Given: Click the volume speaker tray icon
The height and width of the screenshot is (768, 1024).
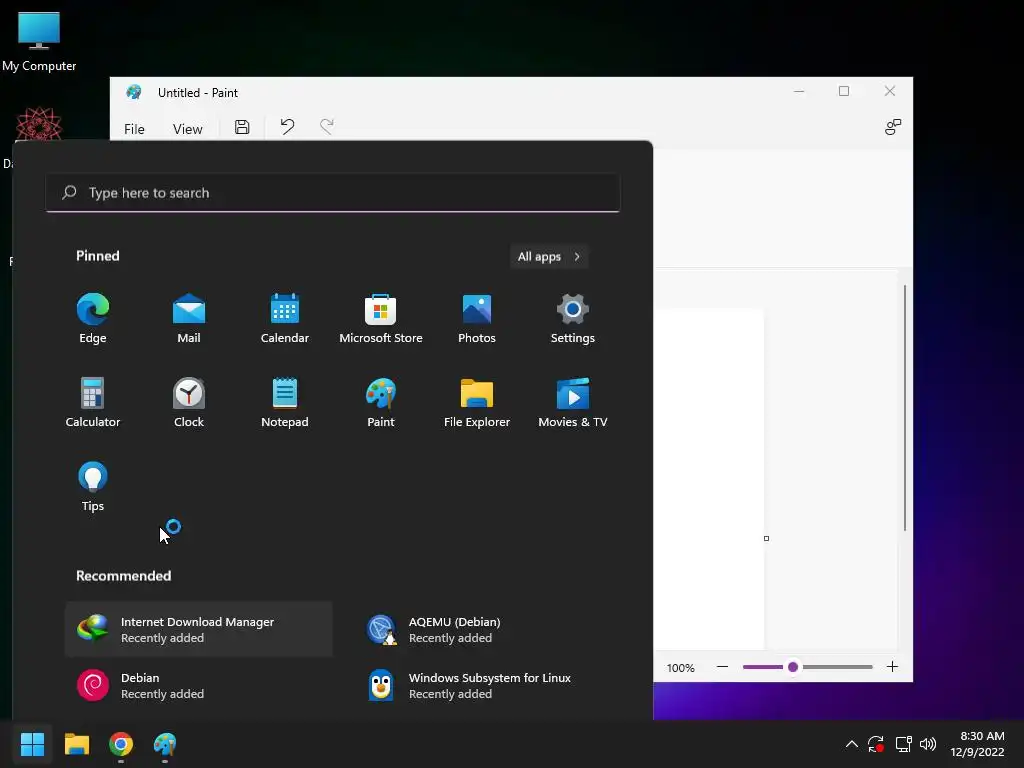Looking at the screenshot, I should (928, 744).
